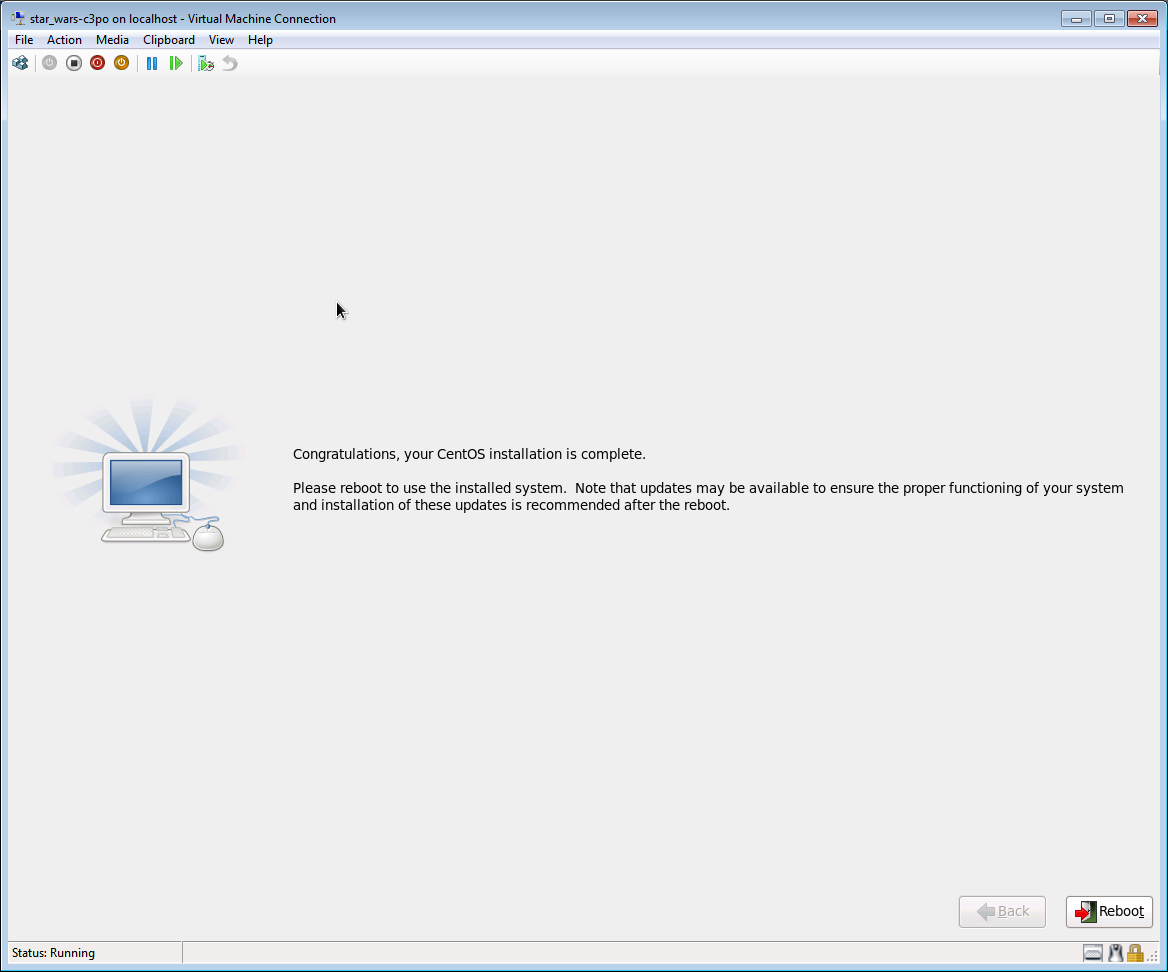This screenshot has height=972, width=1168.
Task: Save VM state with orange power icon
Action: click(121, 63)
